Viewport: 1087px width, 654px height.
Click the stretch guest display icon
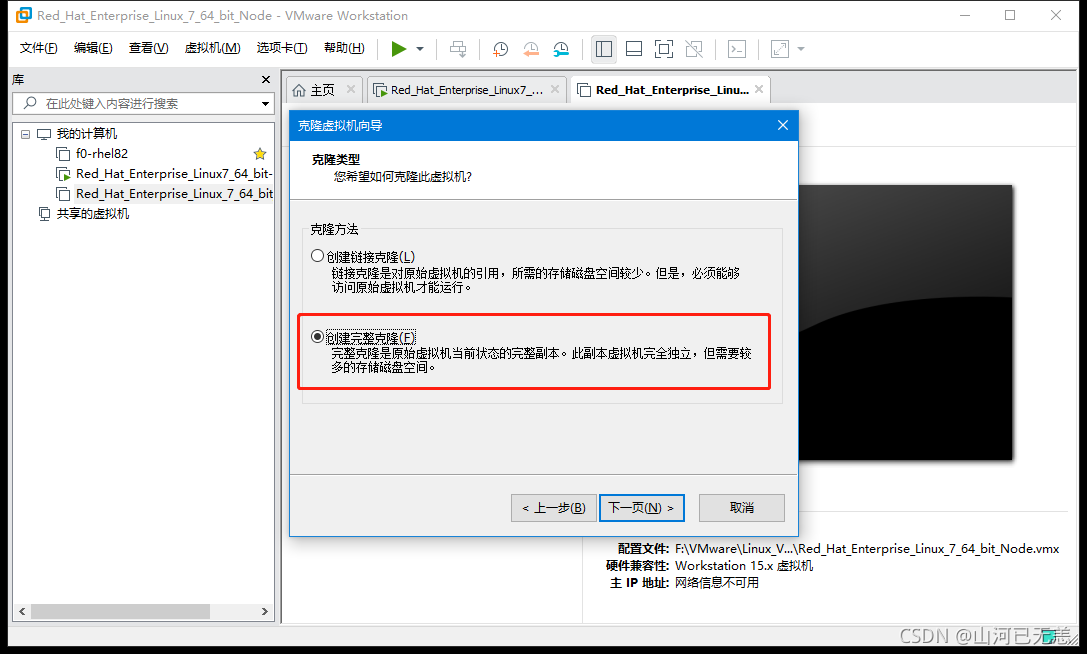[x=780, y=49]
